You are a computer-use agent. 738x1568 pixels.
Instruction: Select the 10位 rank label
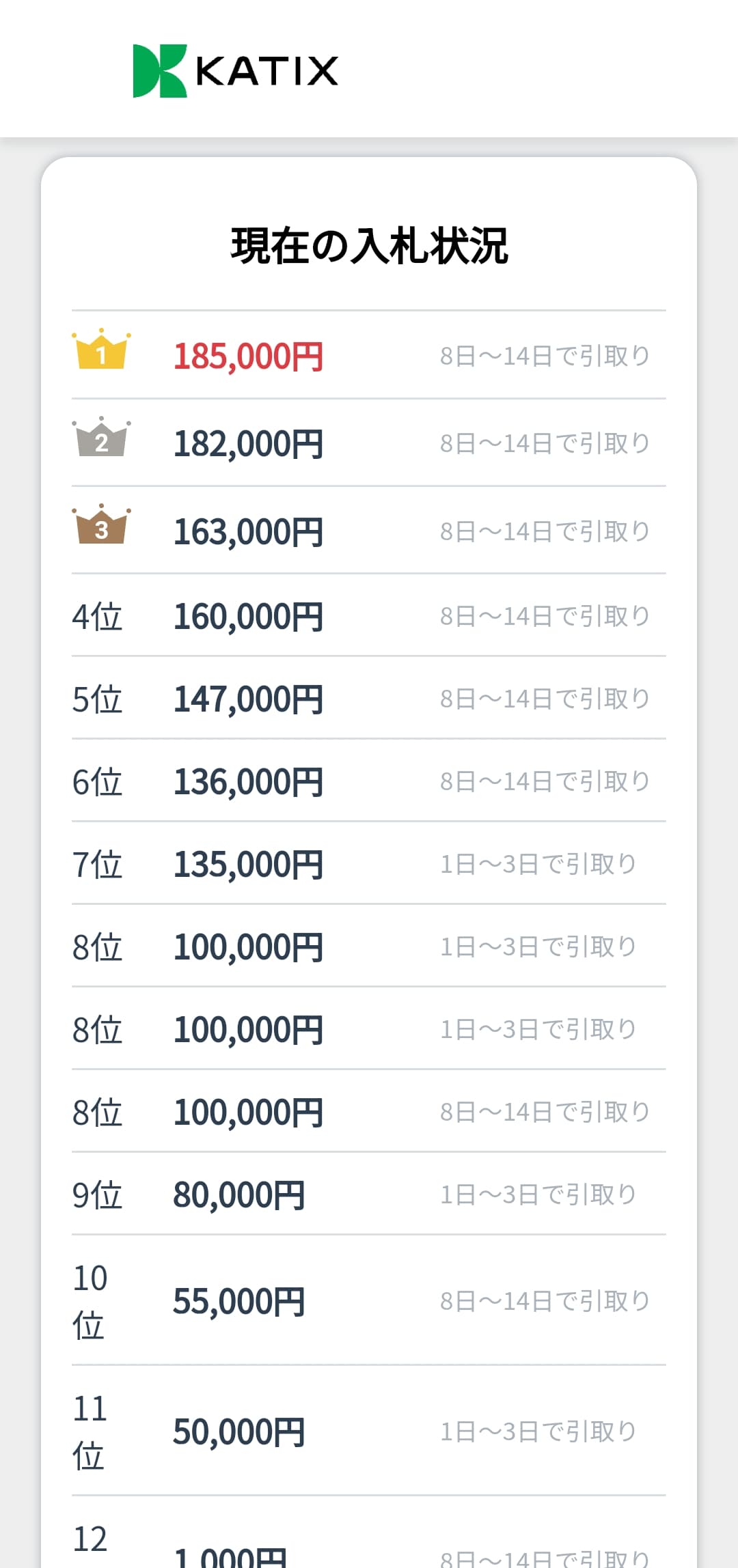pyautogui.click(x=90, y=1302)
